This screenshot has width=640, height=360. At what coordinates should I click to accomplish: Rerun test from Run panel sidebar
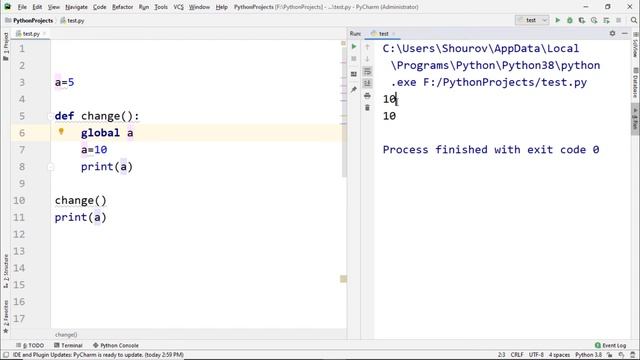(x=354, y=47)
